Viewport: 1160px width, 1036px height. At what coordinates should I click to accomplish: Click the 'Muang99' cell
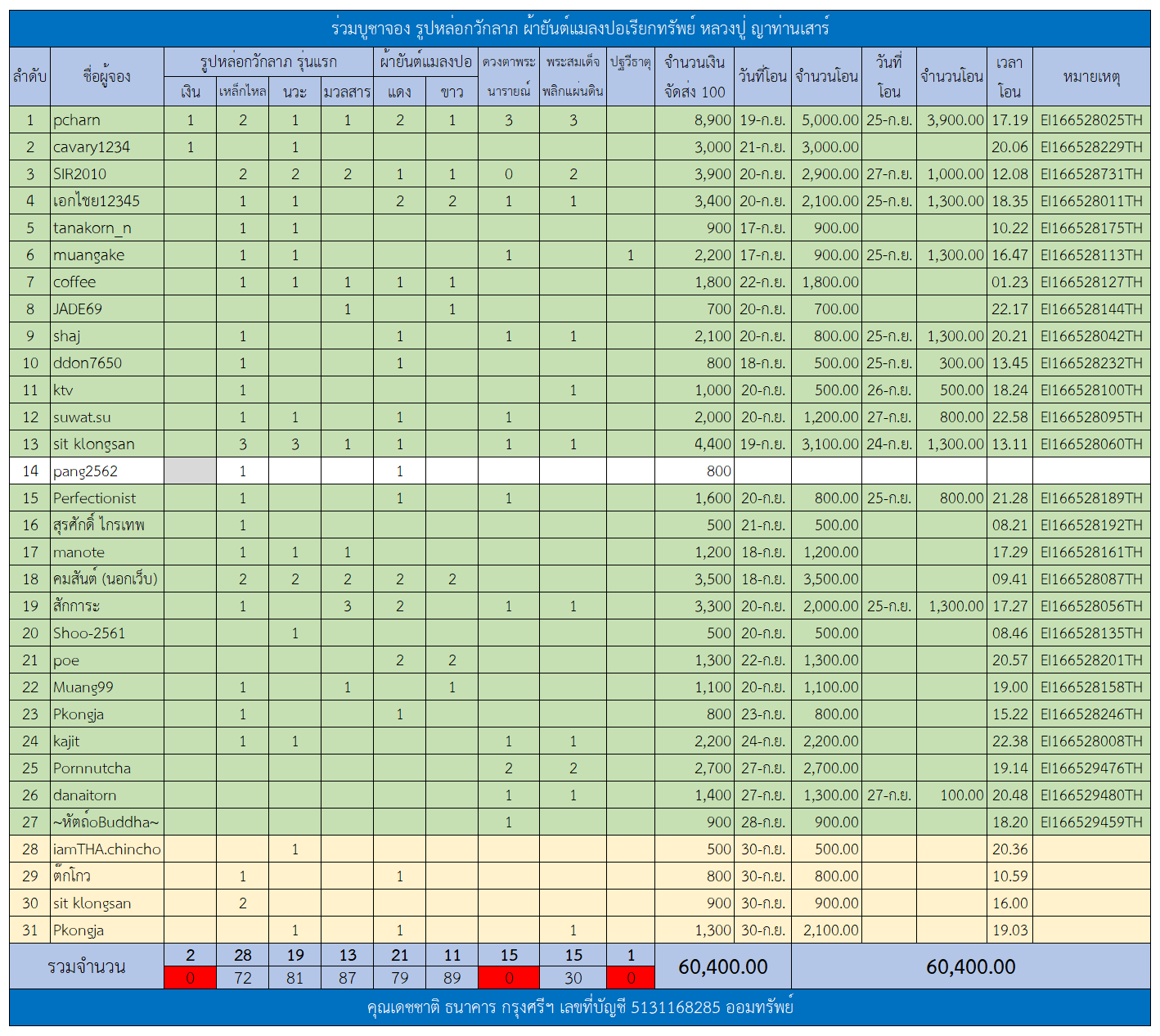(107, 687)
